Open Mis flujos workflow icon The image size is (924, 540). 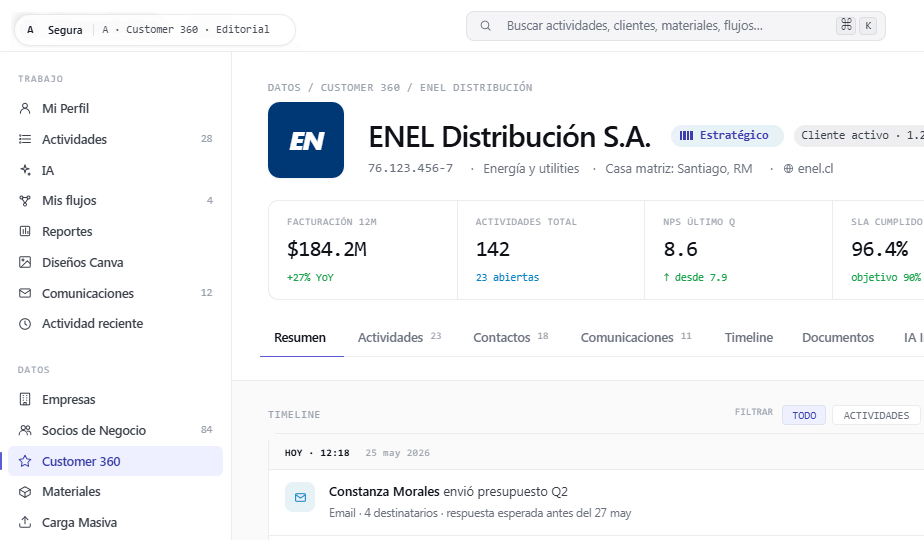(x=25, y=201)
